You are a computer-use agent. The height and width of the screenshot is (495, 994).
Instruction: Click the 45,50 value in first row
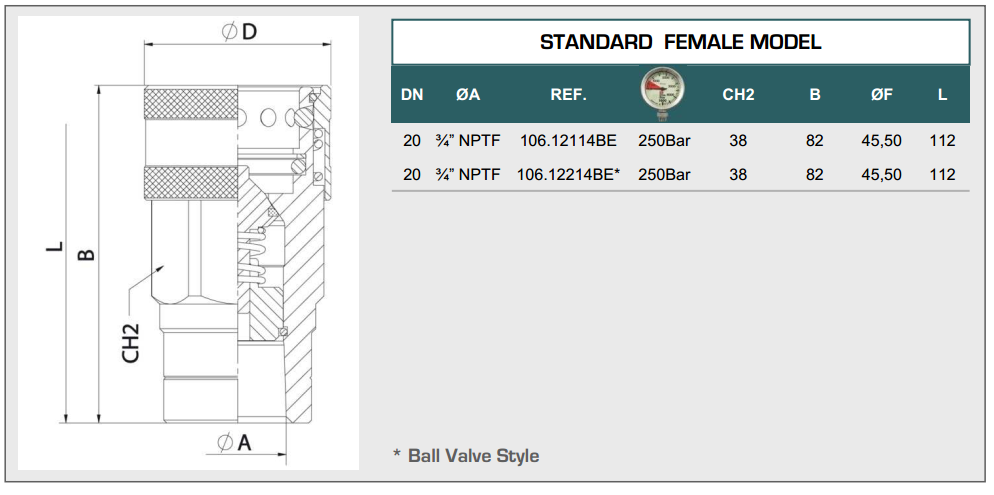881,141
